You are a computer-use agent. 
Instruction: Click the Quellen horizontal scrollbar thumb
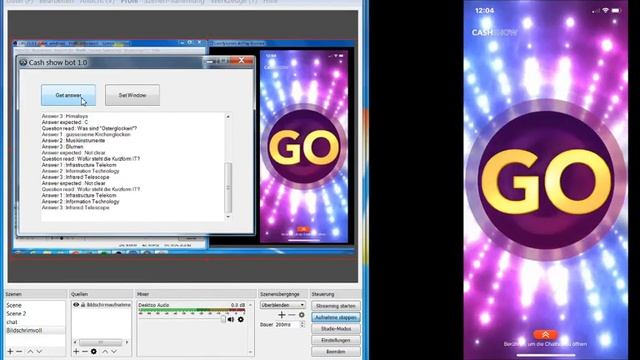click(x=100, y=342)
